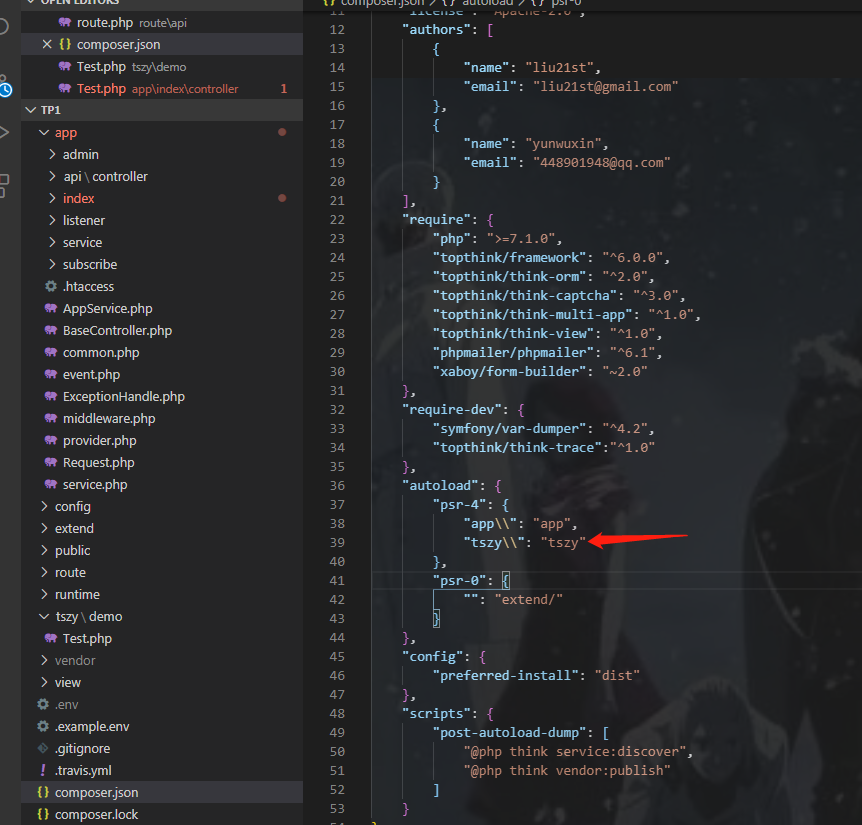Expand the subscribe folder

[x=52, y=264]
